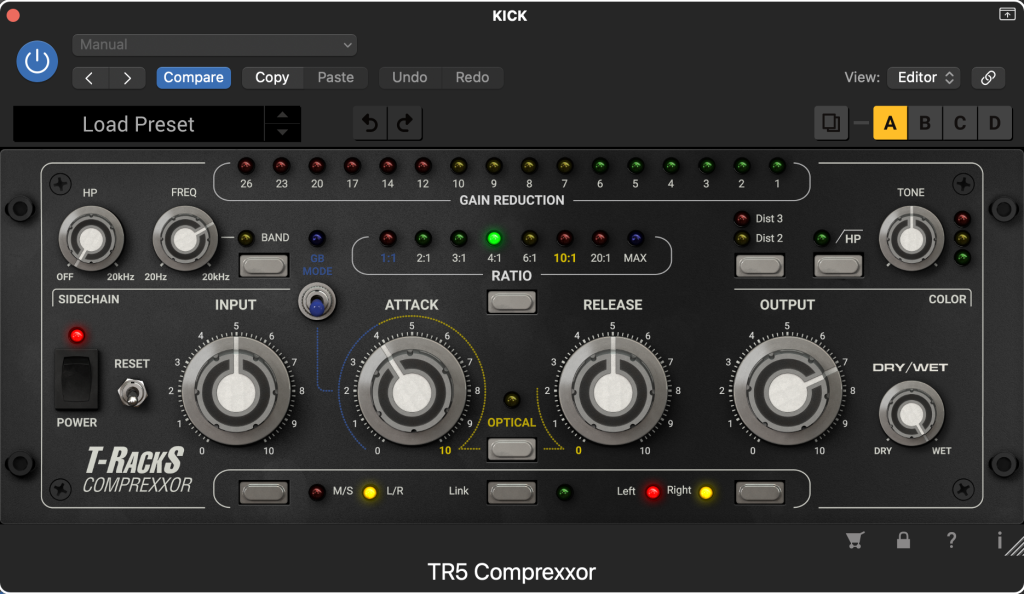This screenshot has height=594, width=1024.
Task: Open the Manual preset dropdown
Action: click(215, 45)
